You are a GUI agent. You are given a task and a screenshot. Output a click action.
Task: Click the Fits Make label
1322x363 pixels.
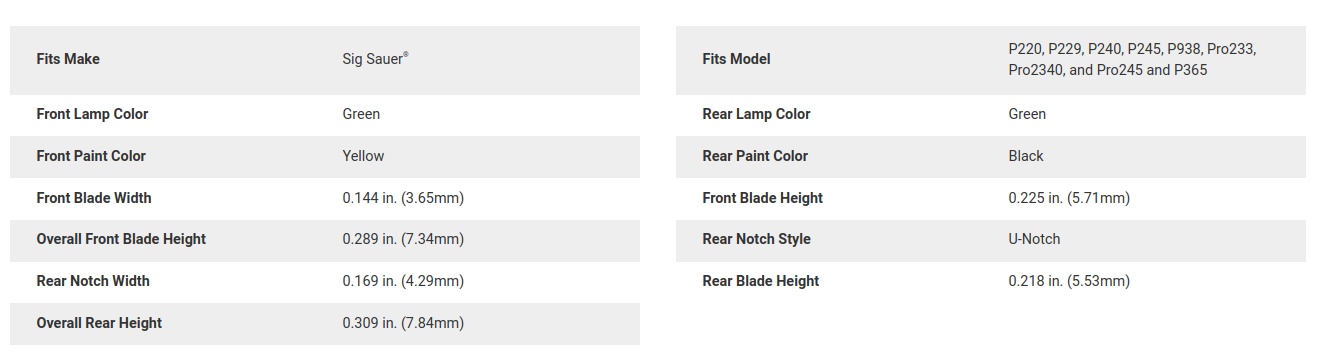(x=68, y=59)
